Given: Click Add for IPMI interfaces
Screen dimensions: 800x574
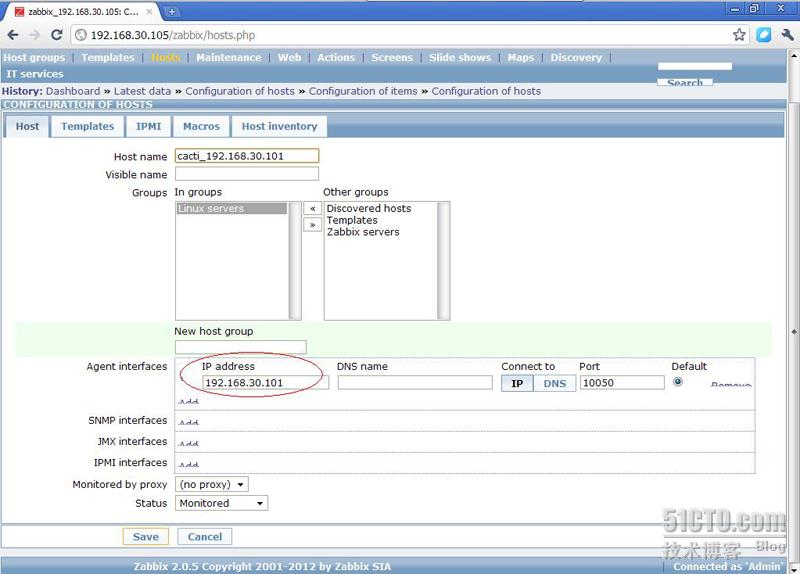Looking at the screenshot, I should (188, 464).
